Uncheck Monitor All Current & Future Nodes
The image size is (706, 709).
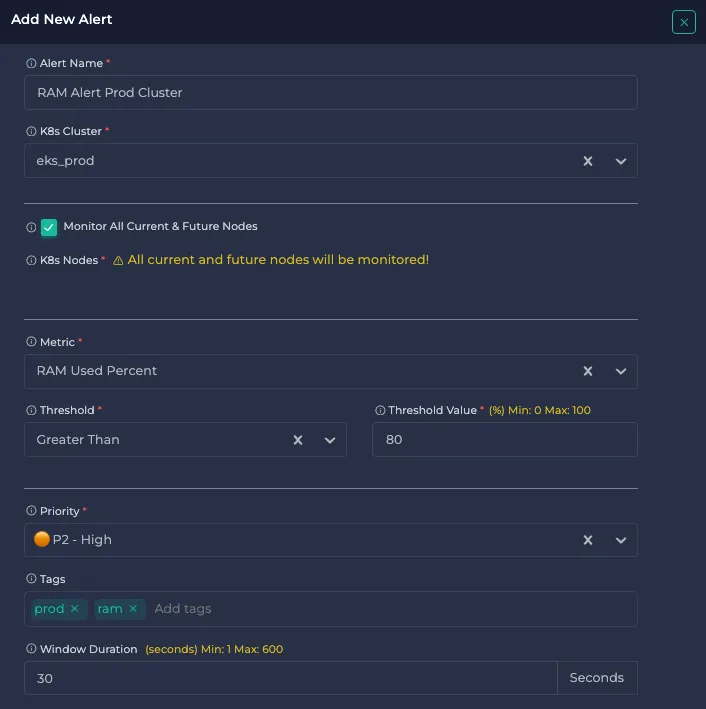[49, 227]
